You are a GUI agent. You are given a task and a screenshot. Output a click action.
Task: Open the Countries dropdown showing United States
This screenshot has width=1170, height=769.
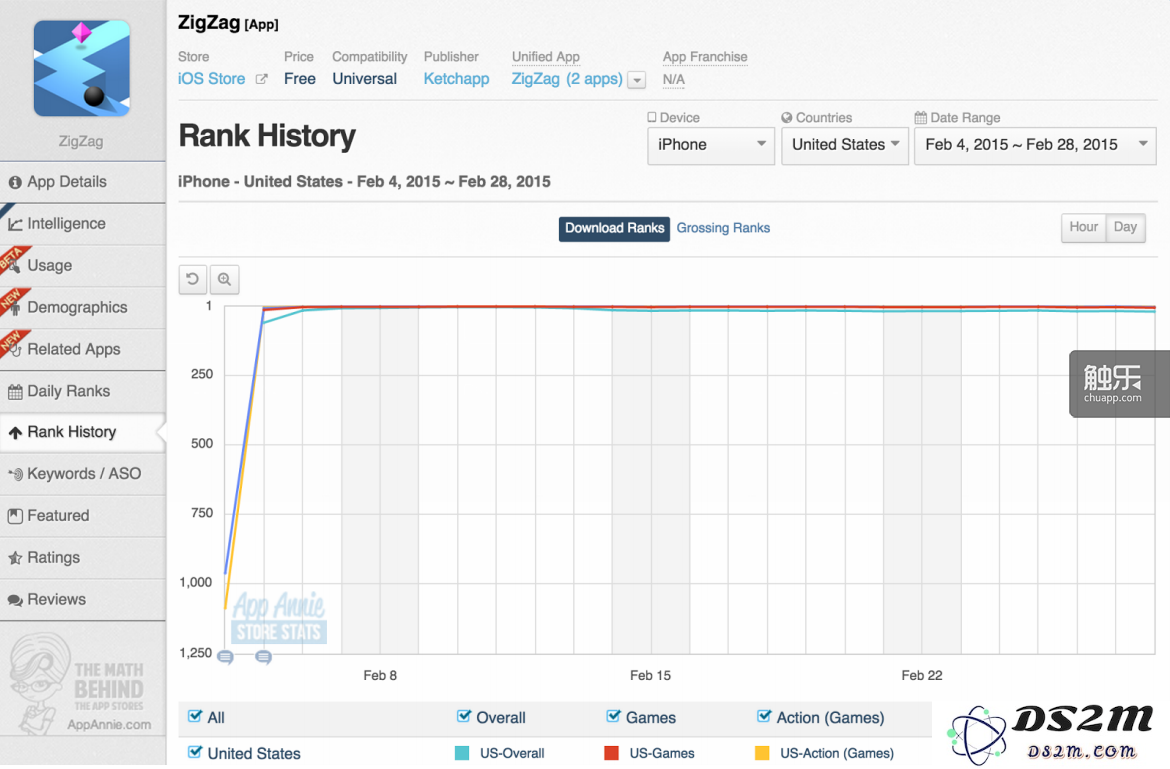click(845, 145)
